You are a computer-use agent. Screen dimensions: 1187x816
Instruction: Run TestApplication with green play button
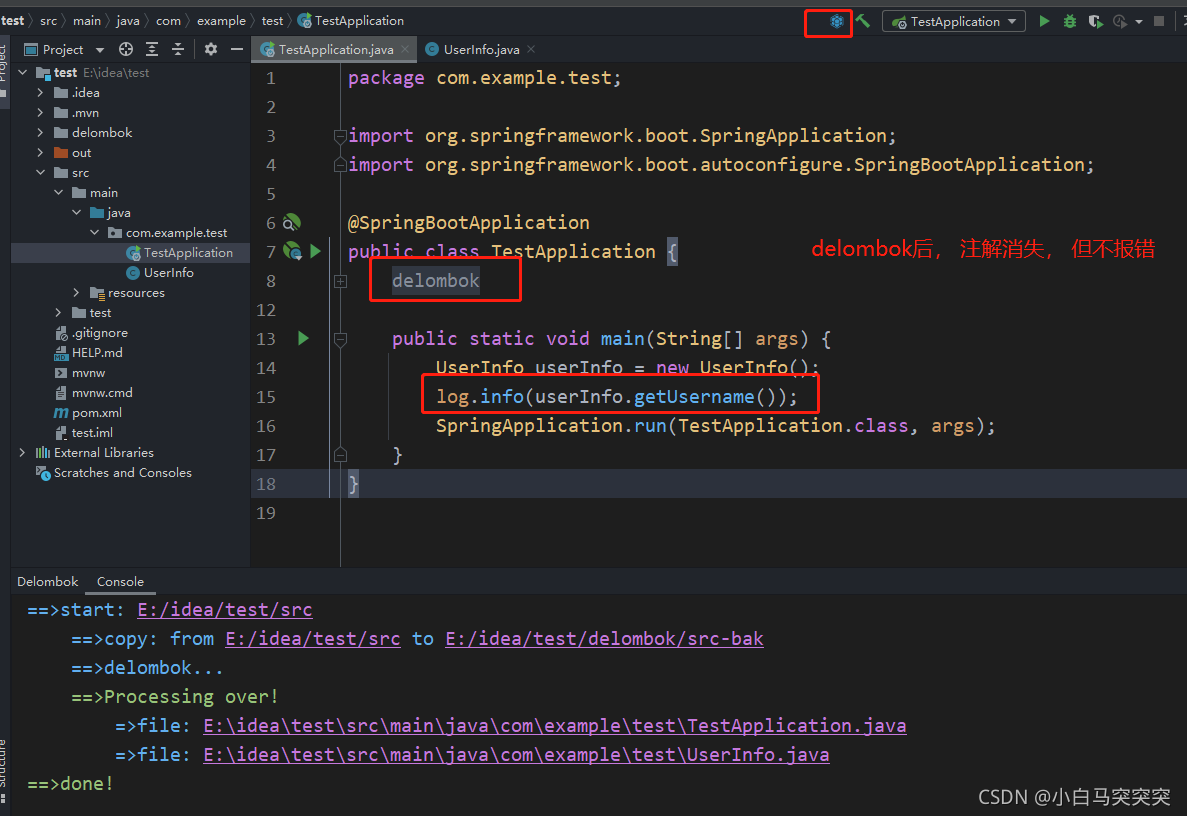pos(1044,21)
